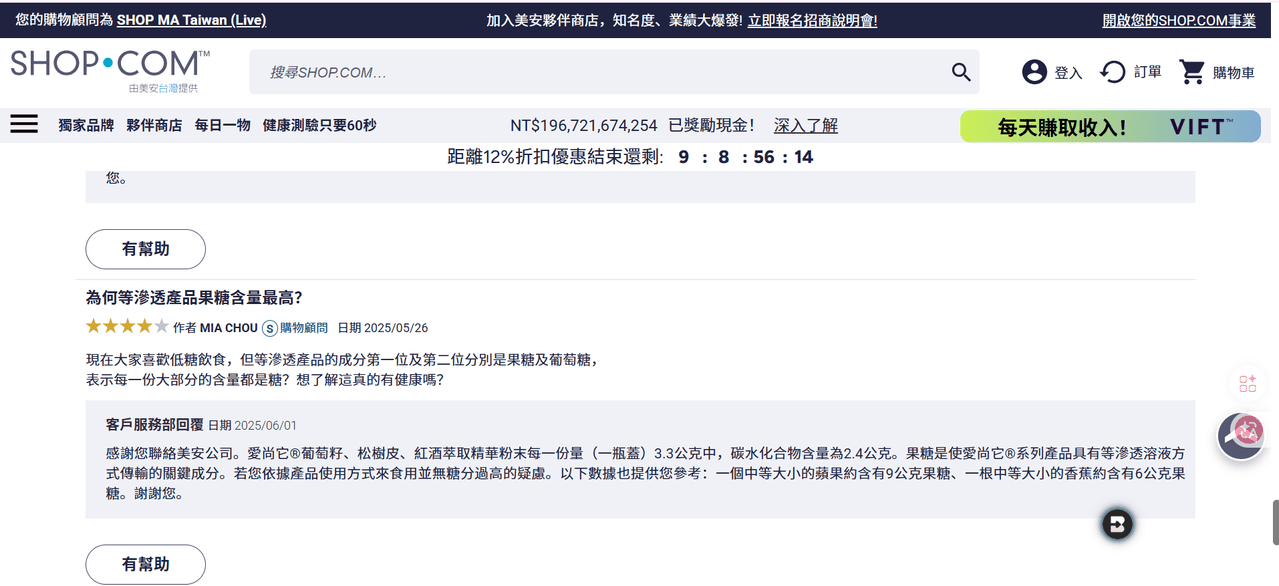Open the hamburger menu icon

coord(24,124)
